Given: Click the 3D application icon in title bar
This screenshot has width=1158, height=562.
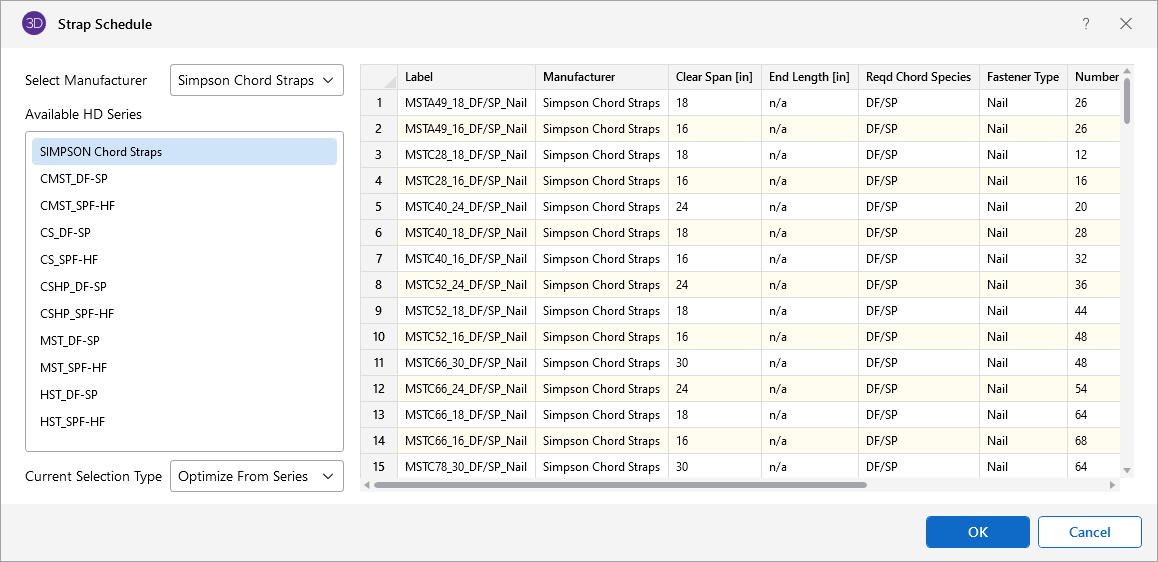Looking at the screenshot, I should (34, 24).
